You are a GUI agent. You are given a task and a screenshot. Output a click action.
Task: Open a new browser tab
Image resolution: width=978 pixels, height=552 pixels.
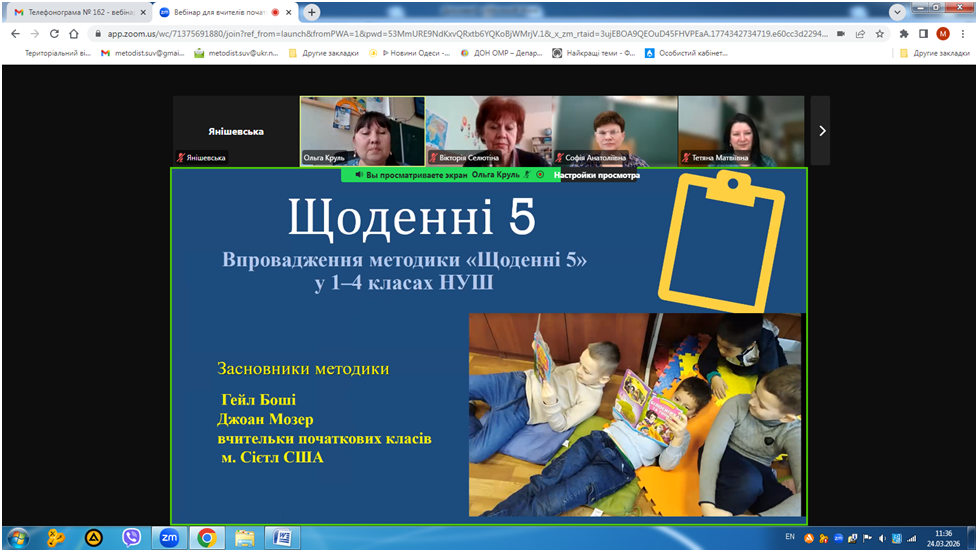(312, 12)
